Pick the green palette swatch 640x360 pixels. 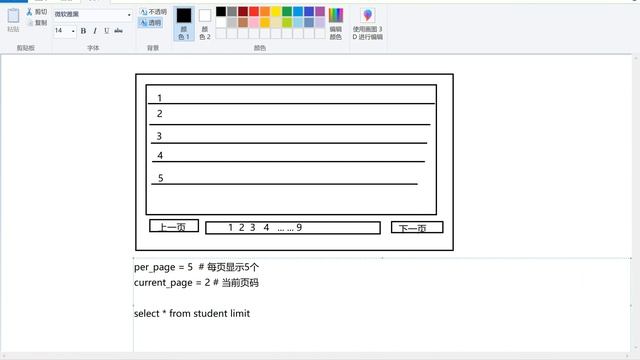tap(287, 11)
